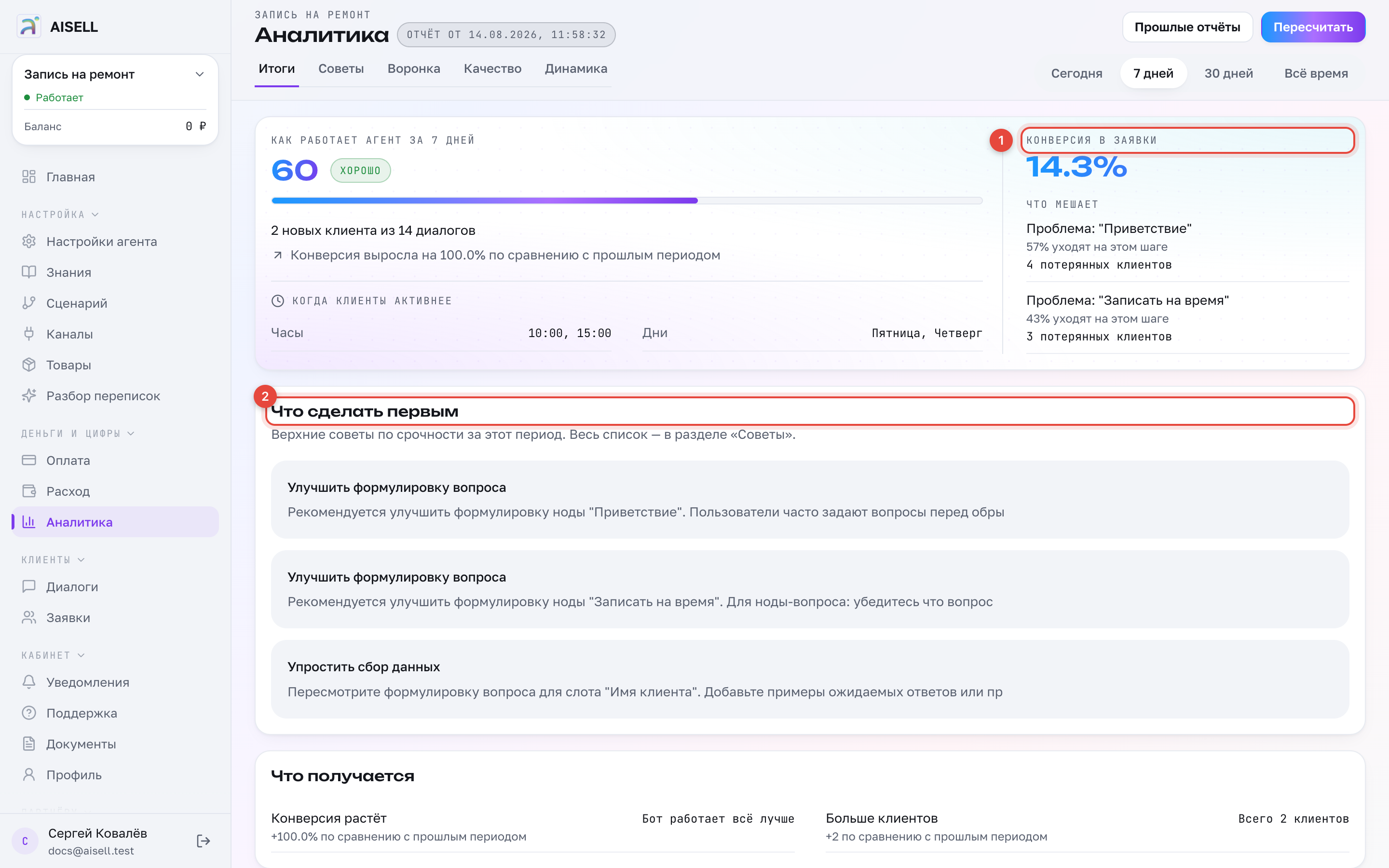
Task: Select the 7 дней period filter
Action: click(1153, 73)
